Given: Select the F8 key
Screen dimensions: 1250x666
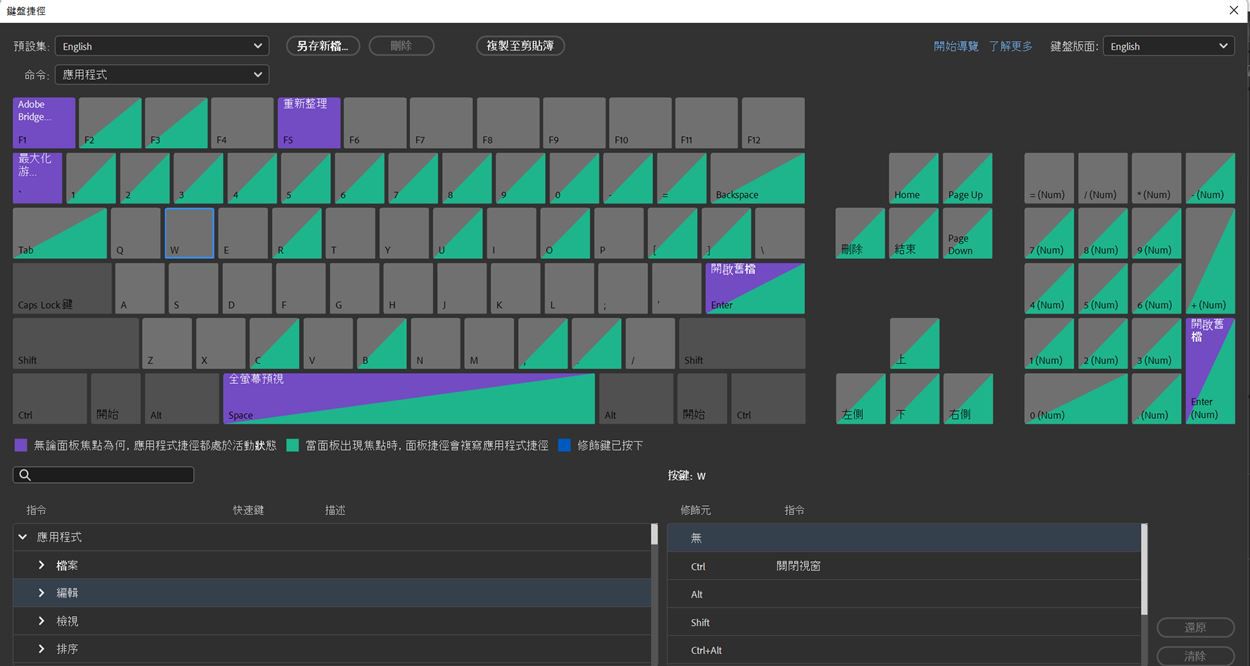Looking at the screenshot, I should (508, 123).
